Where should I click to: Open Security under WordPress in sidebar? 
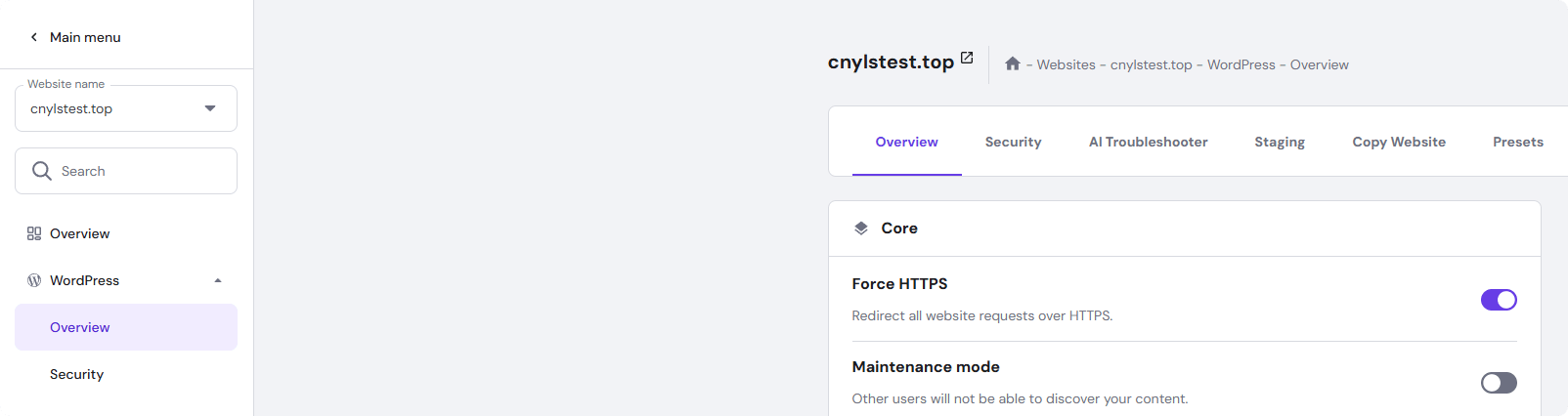click(x=77, y=374)
